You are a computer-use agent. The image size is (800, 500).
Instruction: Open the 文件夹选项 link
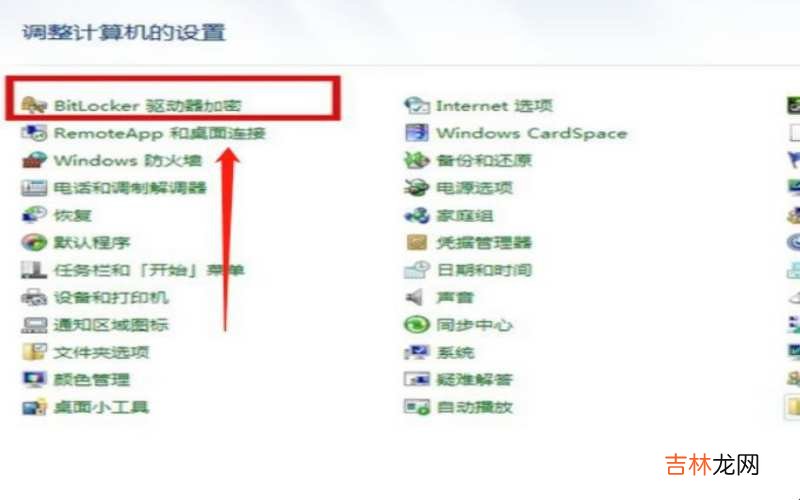click(102, 352)
